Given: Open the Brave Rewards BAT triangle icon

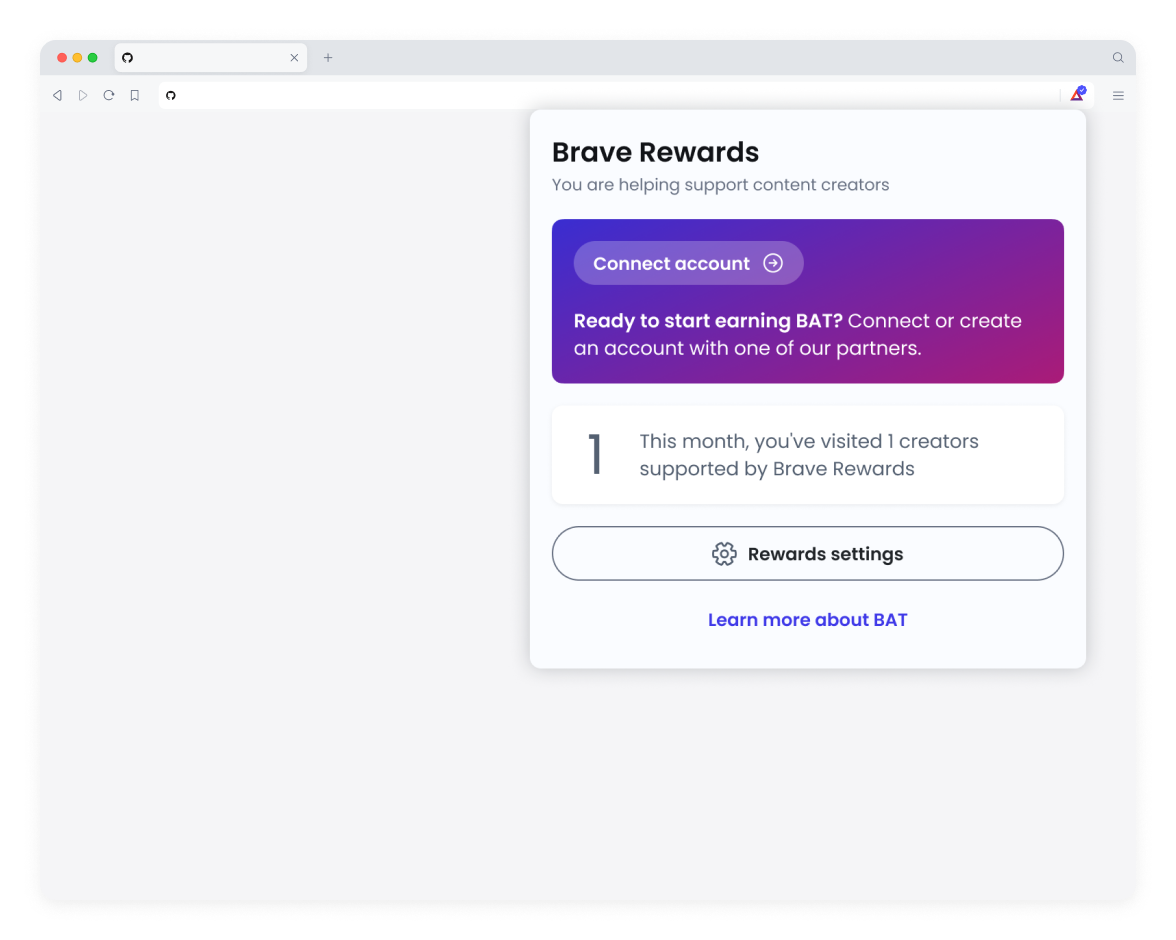Looking at the screenshot, I should [1078, 95].
